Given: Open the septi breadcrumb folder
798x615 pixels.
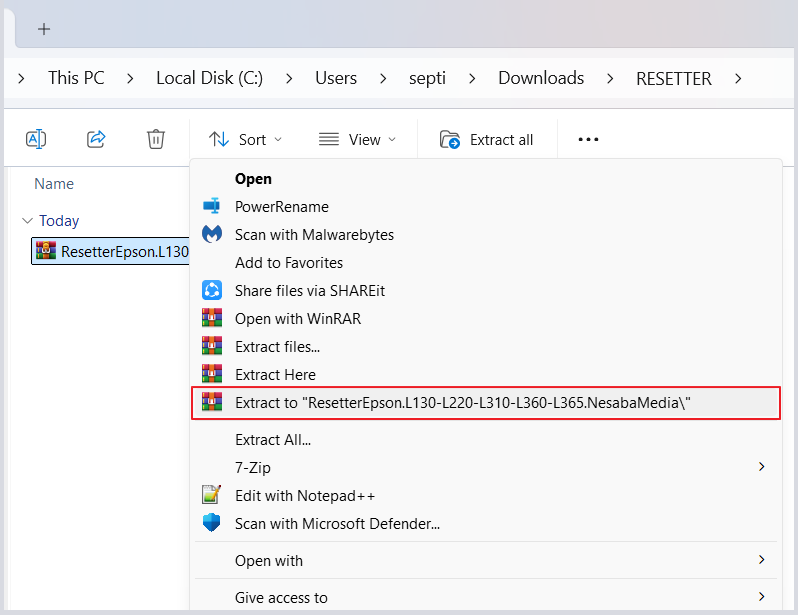Looking at the screenshot, I should pyautogui.click(x=427, y=78).
